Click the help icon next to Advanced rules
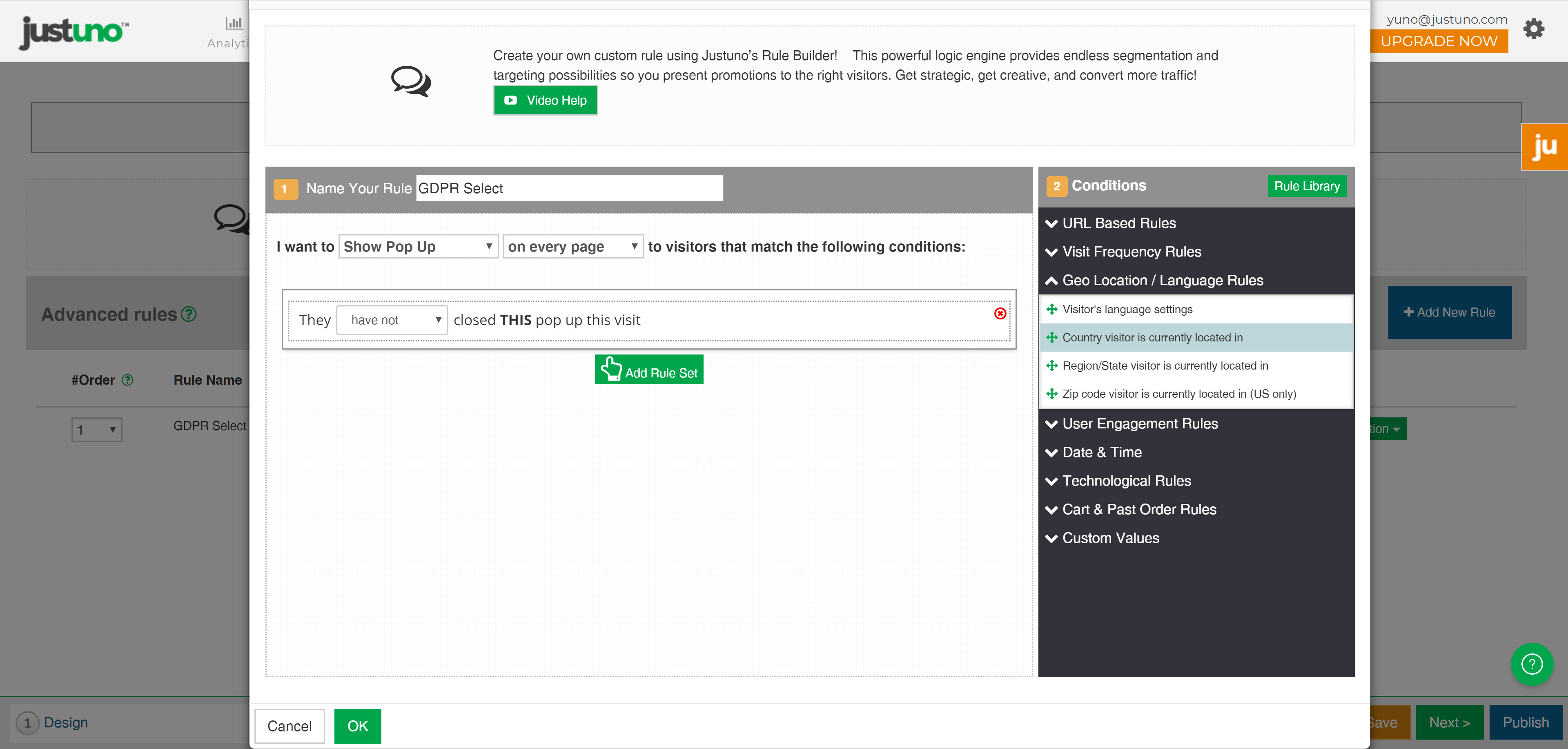 pos(189,314)
